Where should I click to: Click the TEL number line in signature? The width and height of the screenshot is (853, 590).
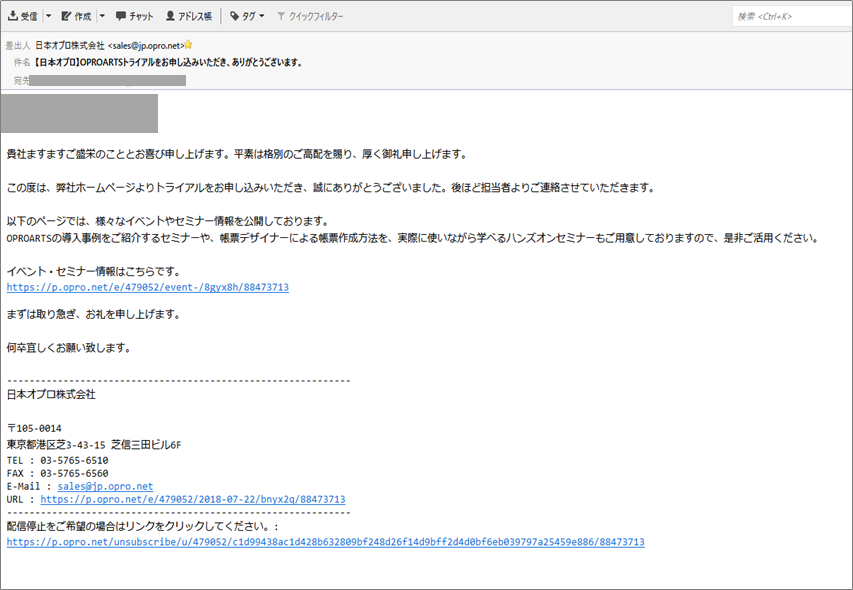(57, 460)
